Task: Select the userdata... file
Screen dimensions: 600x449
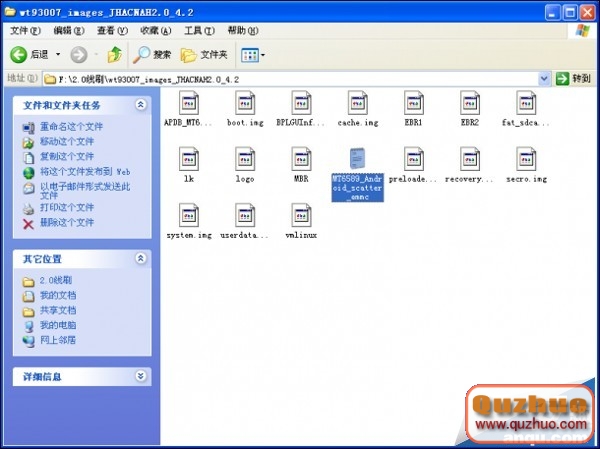Action: 245,222
